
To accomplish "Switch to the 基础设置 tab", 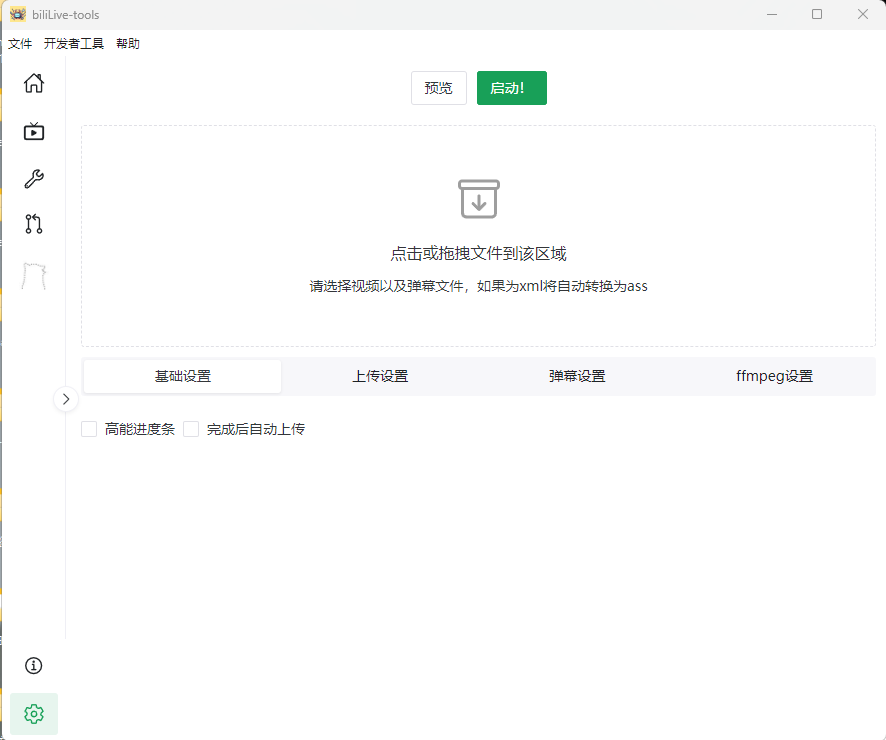I will (x=183, y=376).
